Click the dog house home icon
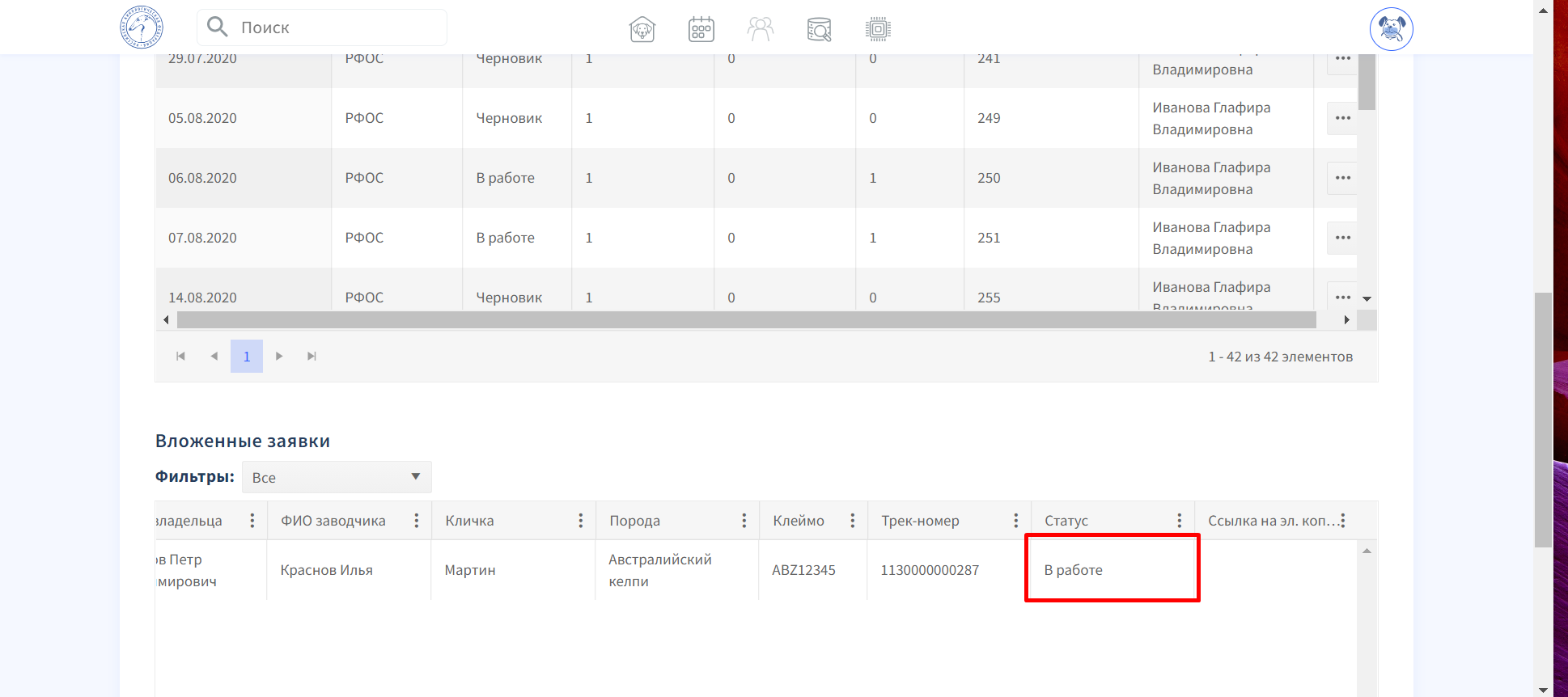This screenshot has height=697, width=1568. (642, 29)
